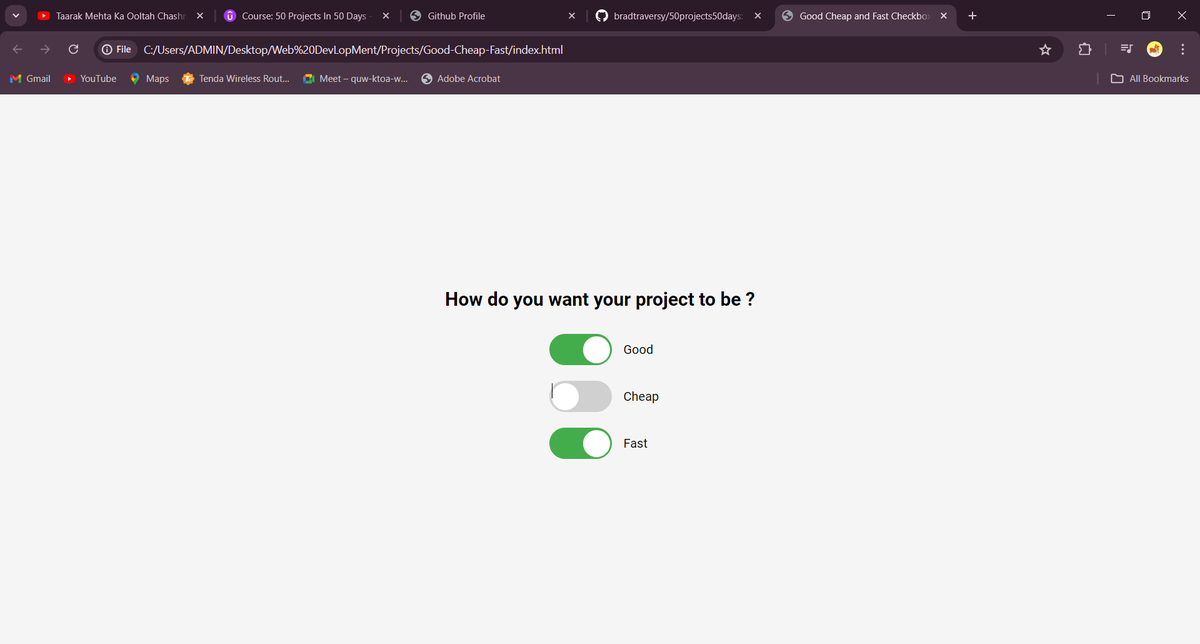Screen dimensions: 1200x644
Task: Click the File site information chip
Action: coord(117,49)
